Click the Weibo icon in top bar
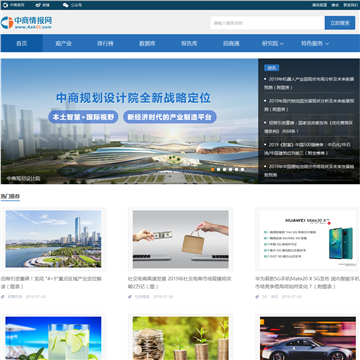 click(x=38, y=5)
